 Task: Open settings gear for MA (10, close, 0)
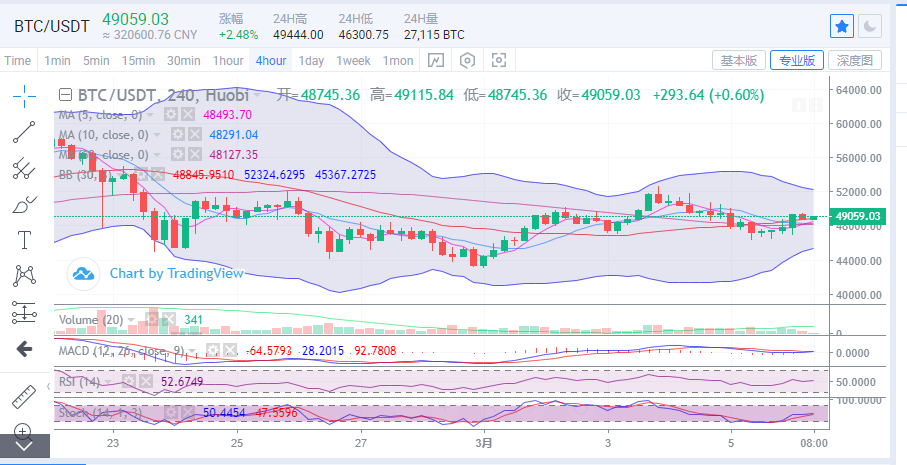pyautogui.click(x=178, y=135)
